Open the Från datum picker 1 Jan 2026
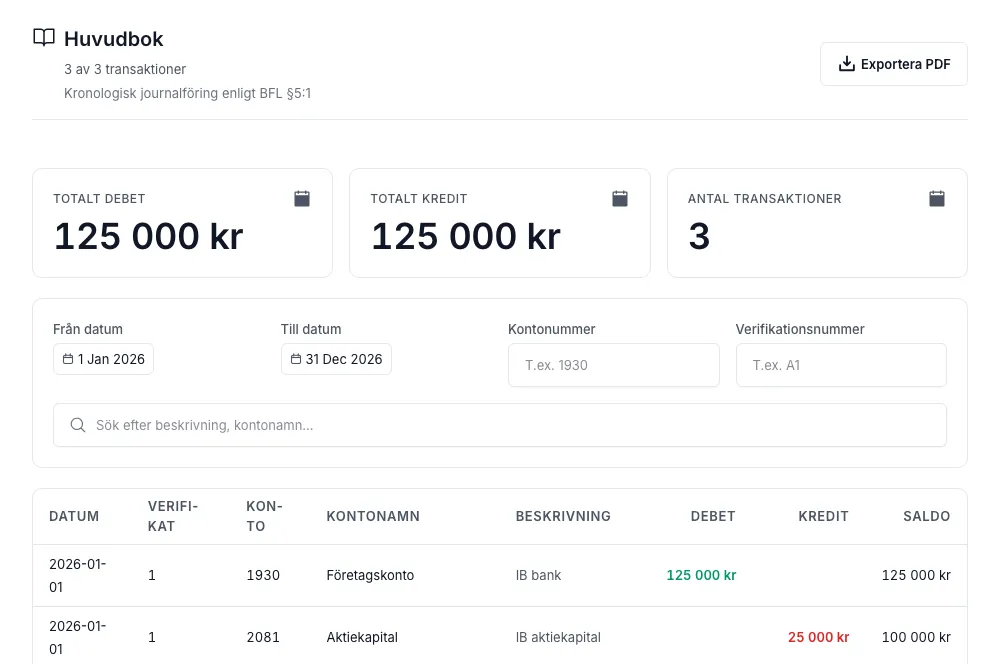The image size is (1000, 664). [103, 359]
